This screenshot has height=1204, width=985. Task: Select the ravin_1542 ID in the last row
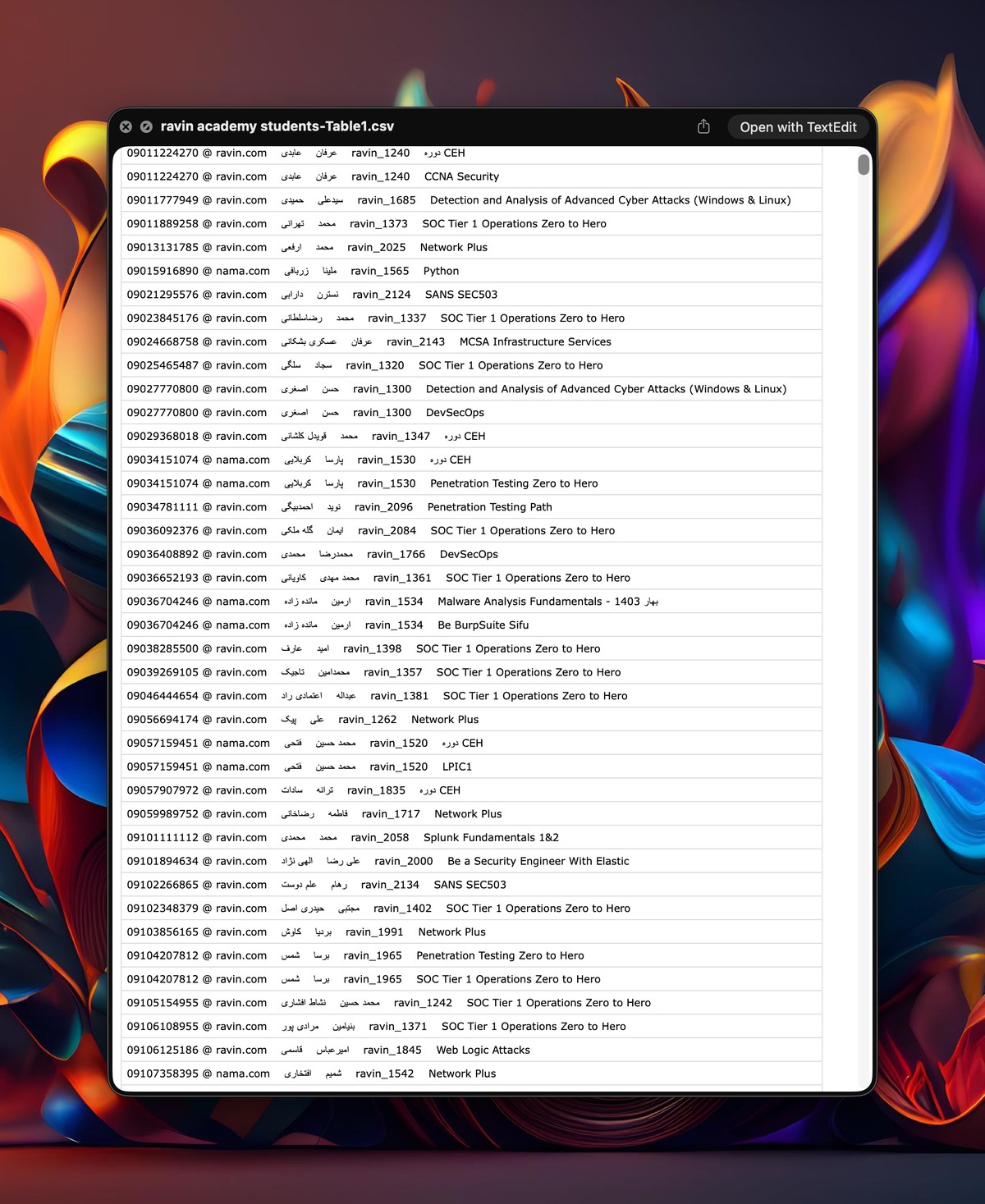click(x=384, y=1074)
